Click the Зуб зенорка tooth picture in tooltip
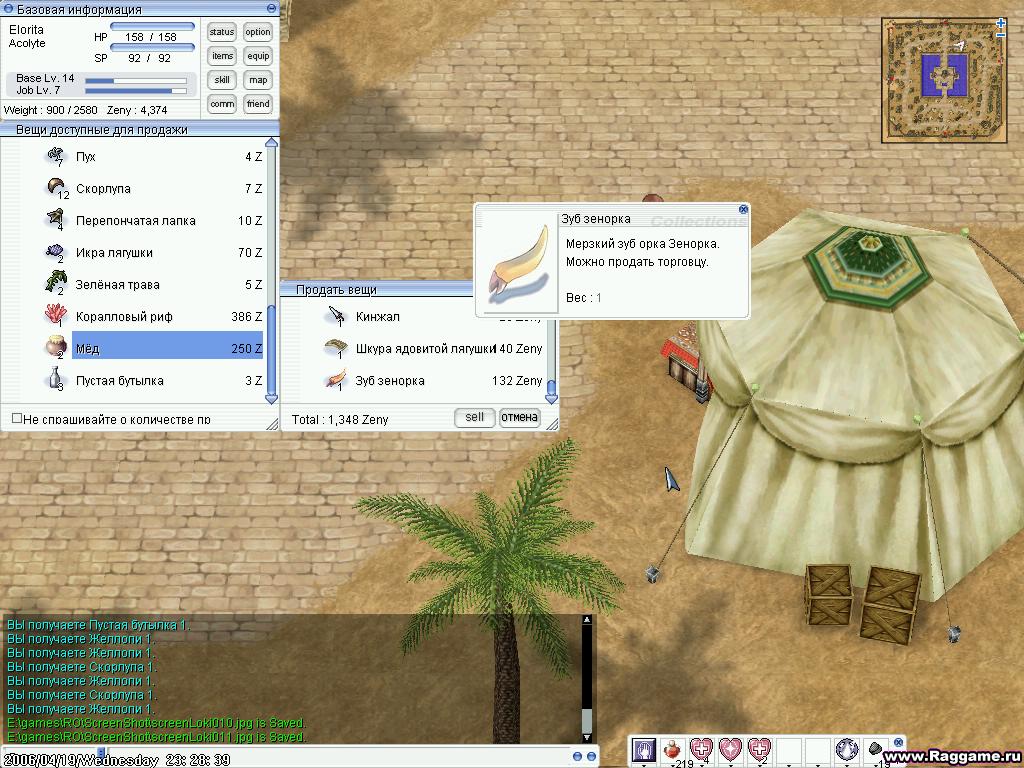This screenshot has height=768, width=1024. point(519,263)
